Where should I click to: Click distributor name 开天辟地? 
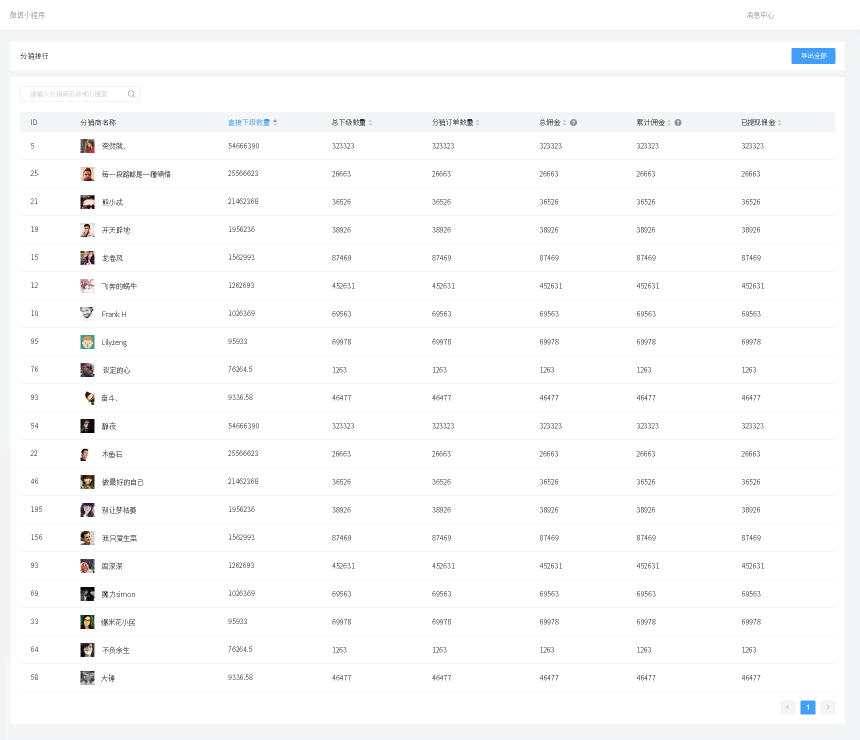point(116,230)
